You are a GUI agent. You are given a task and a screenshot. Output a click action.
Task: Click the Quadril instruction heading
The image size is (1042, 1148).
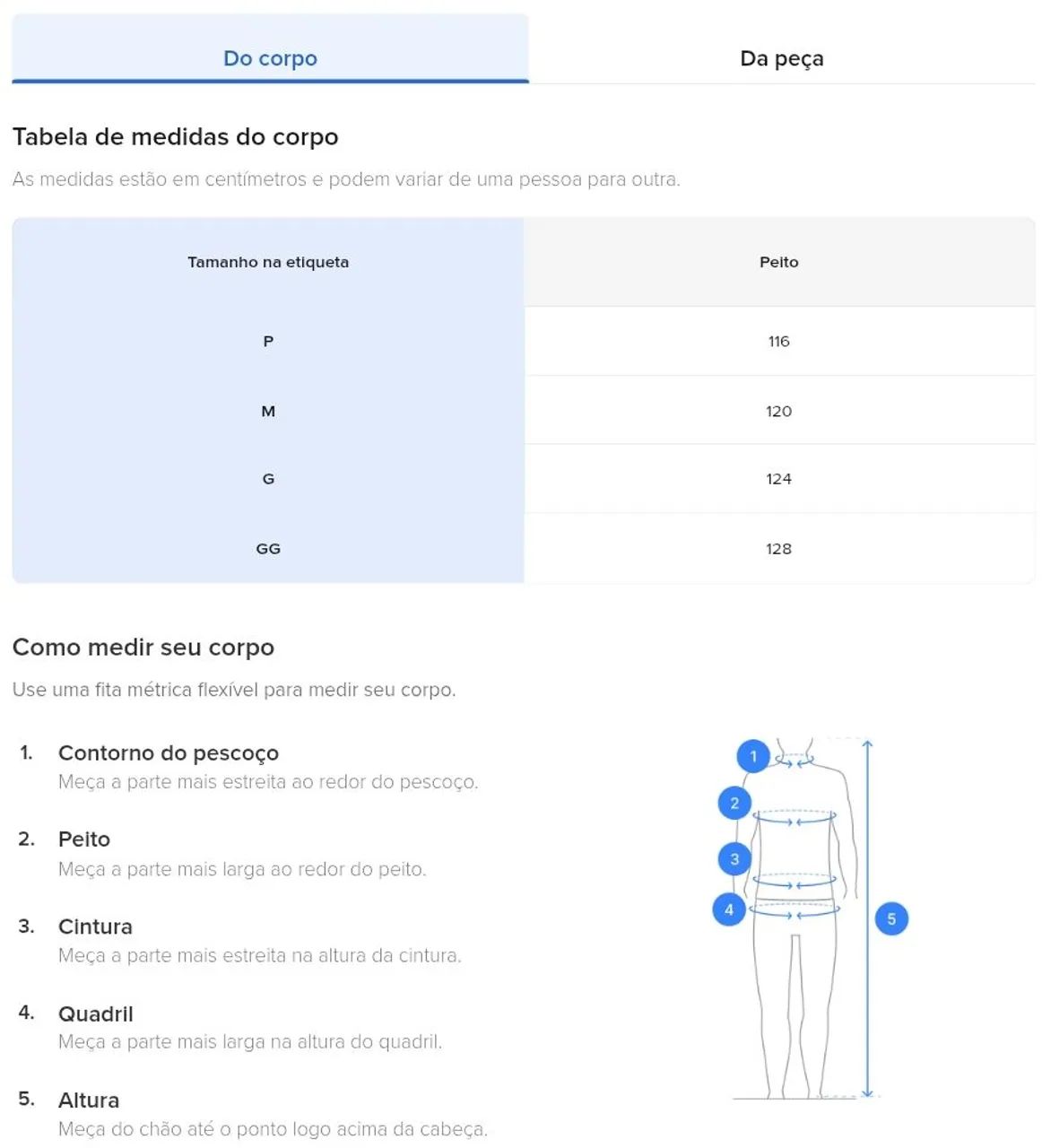[96, 1013]
